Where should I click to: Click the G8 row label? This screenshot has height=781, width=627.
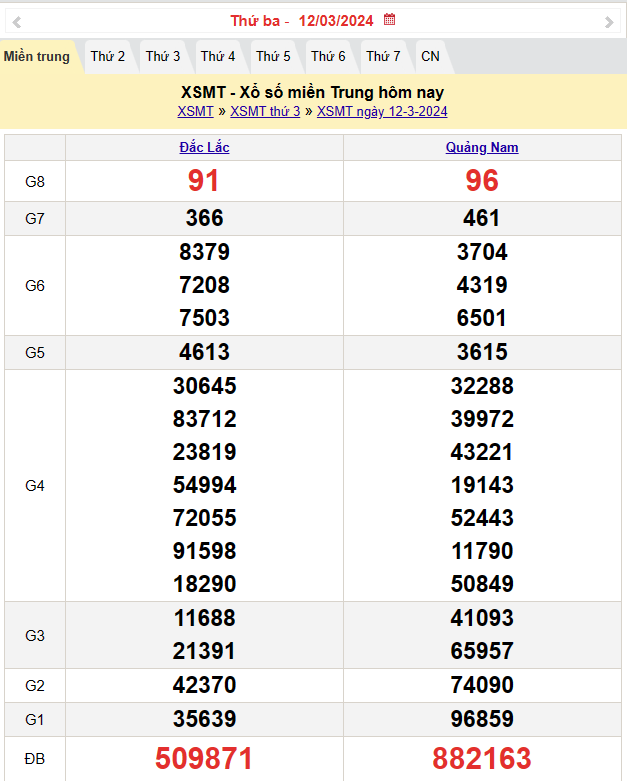pos(35,182)
